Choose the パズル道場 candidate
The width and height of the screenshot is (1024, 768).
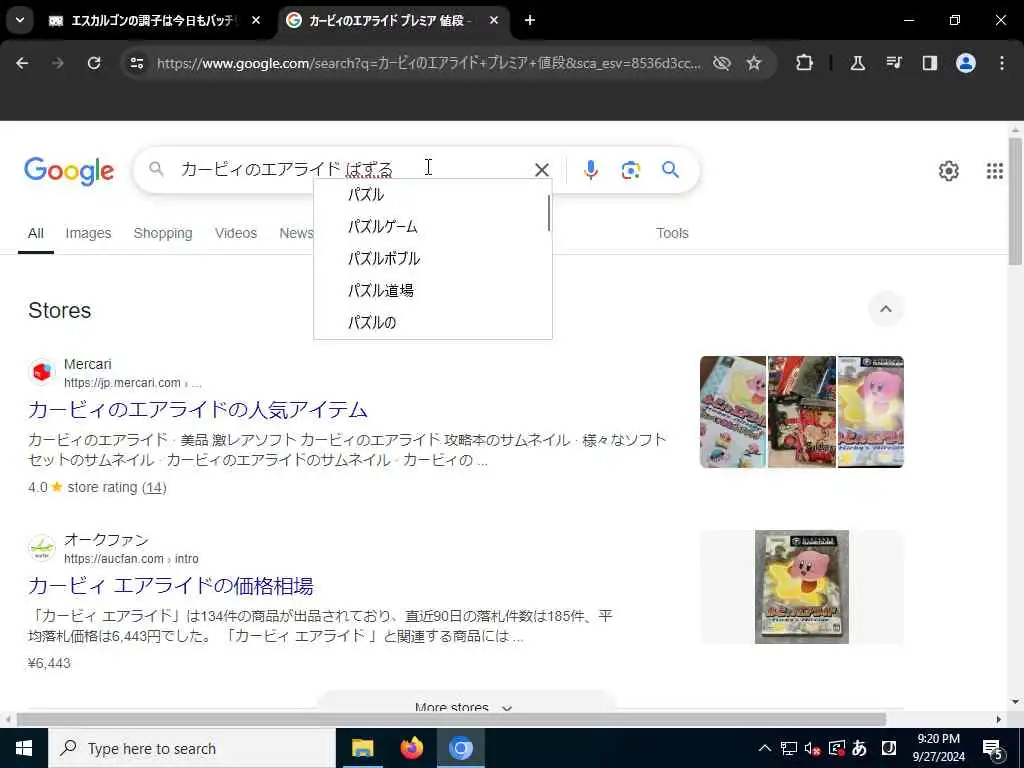coord(431,291)
